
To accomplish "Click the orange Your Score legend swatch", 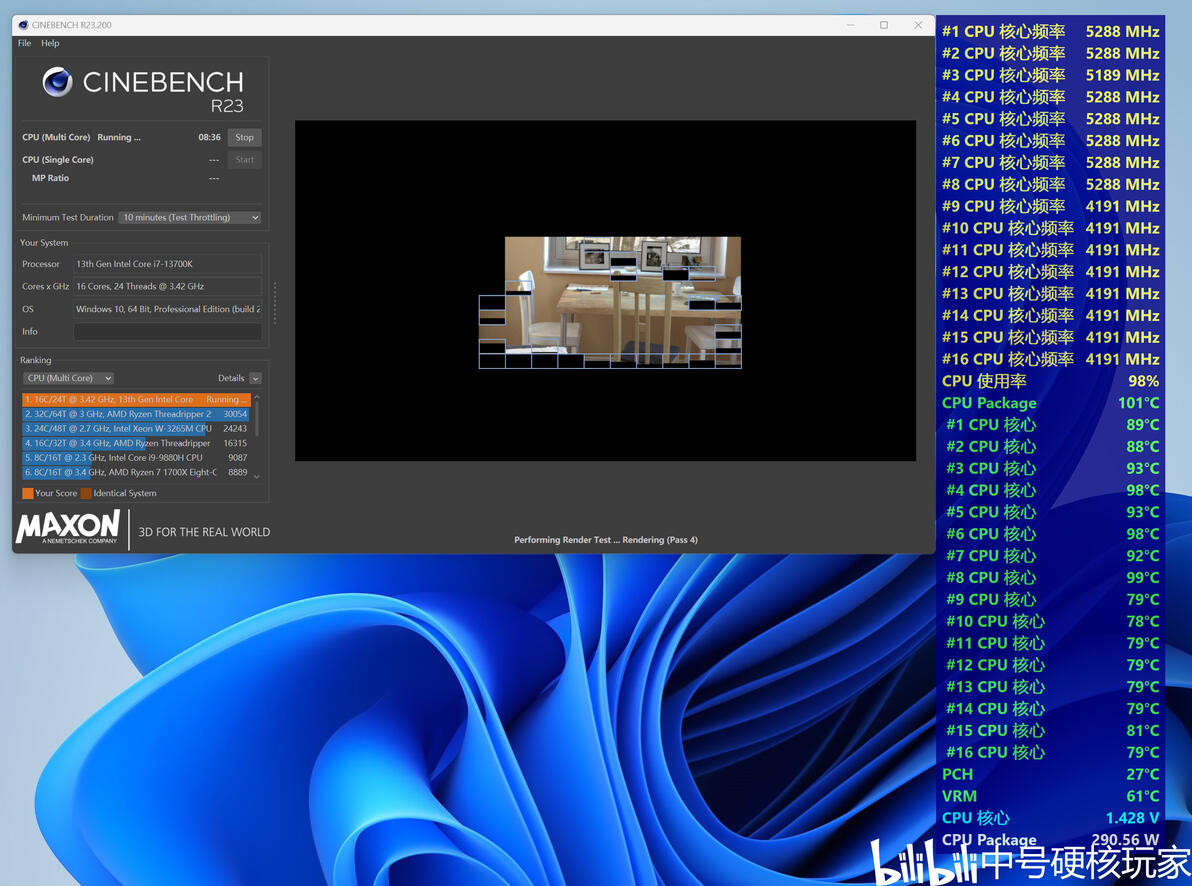I will coord(28,494).
